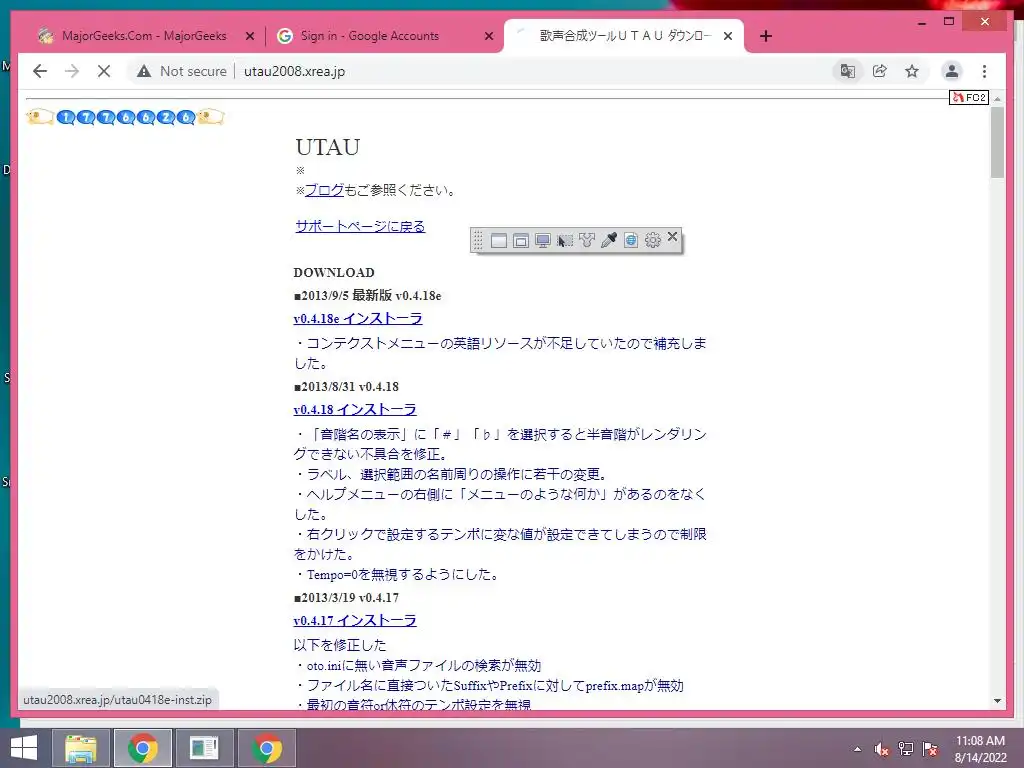Select the rectangular region capture tool
1024x768 pixels.
click(565, 240)
